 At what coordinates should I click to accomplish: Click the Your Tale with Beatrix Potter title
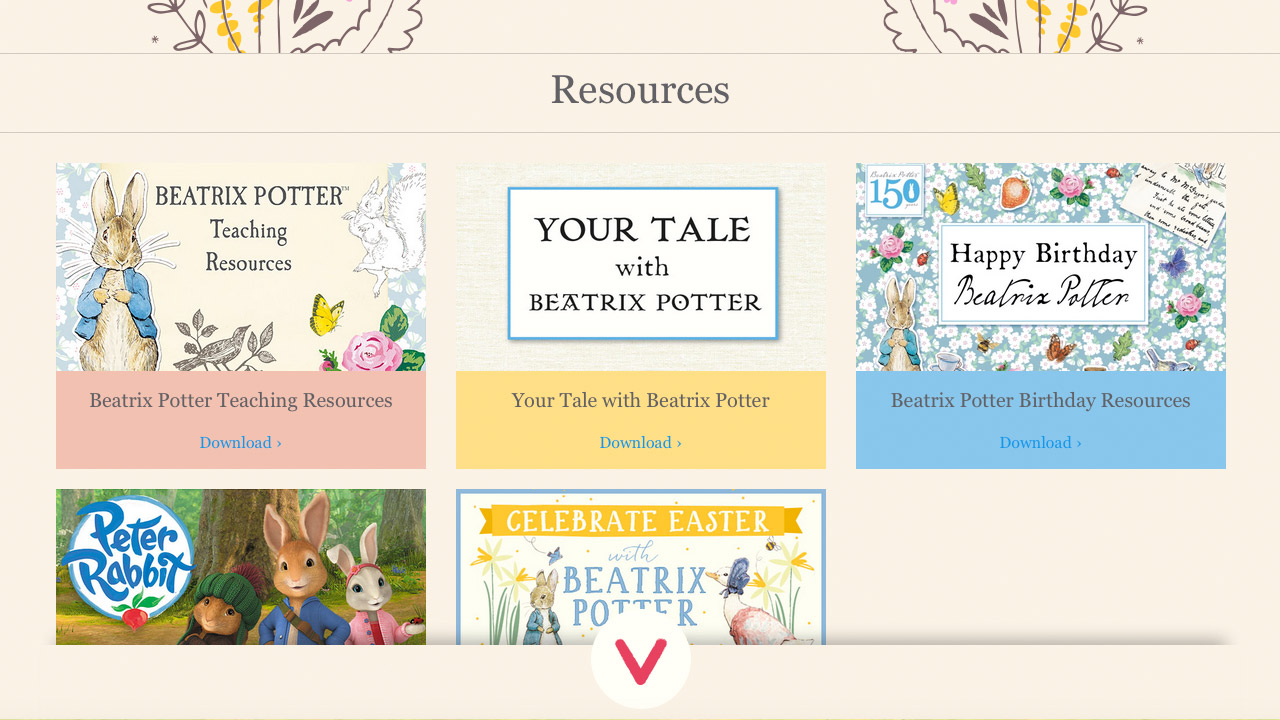(641, 401)
